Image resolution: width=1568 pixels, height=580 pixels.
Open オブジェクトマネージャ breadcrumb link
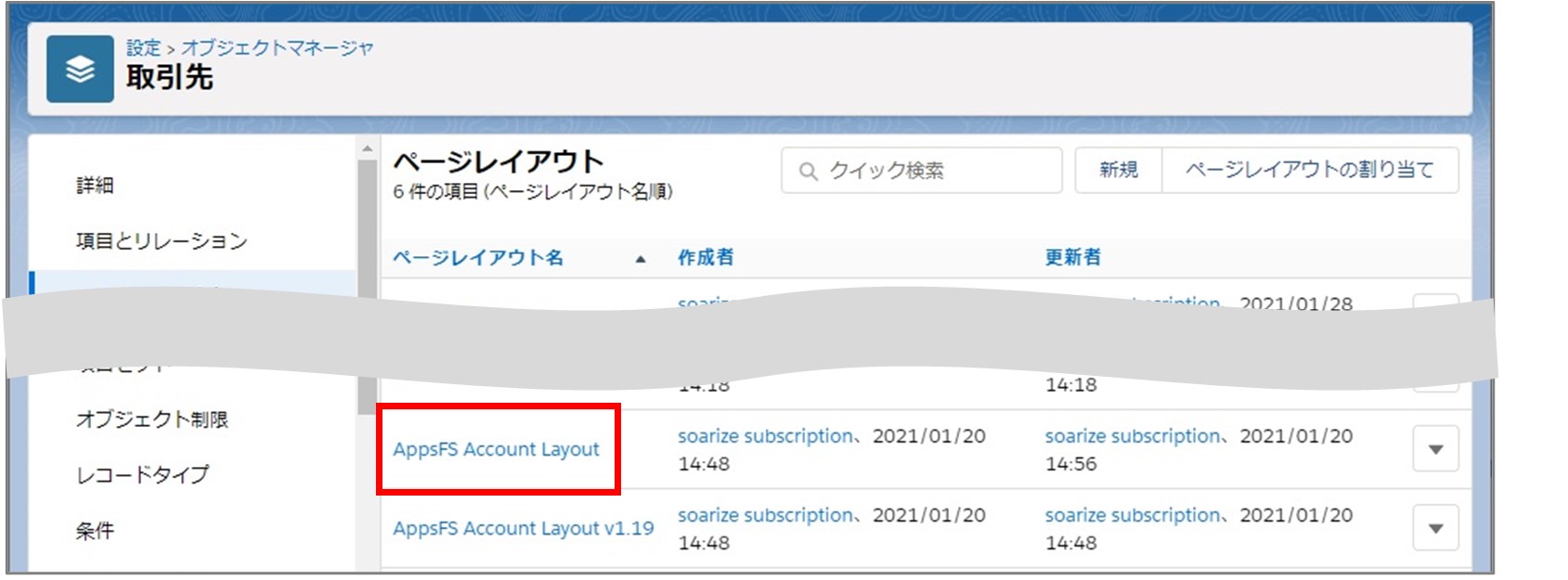coord(277,47)
